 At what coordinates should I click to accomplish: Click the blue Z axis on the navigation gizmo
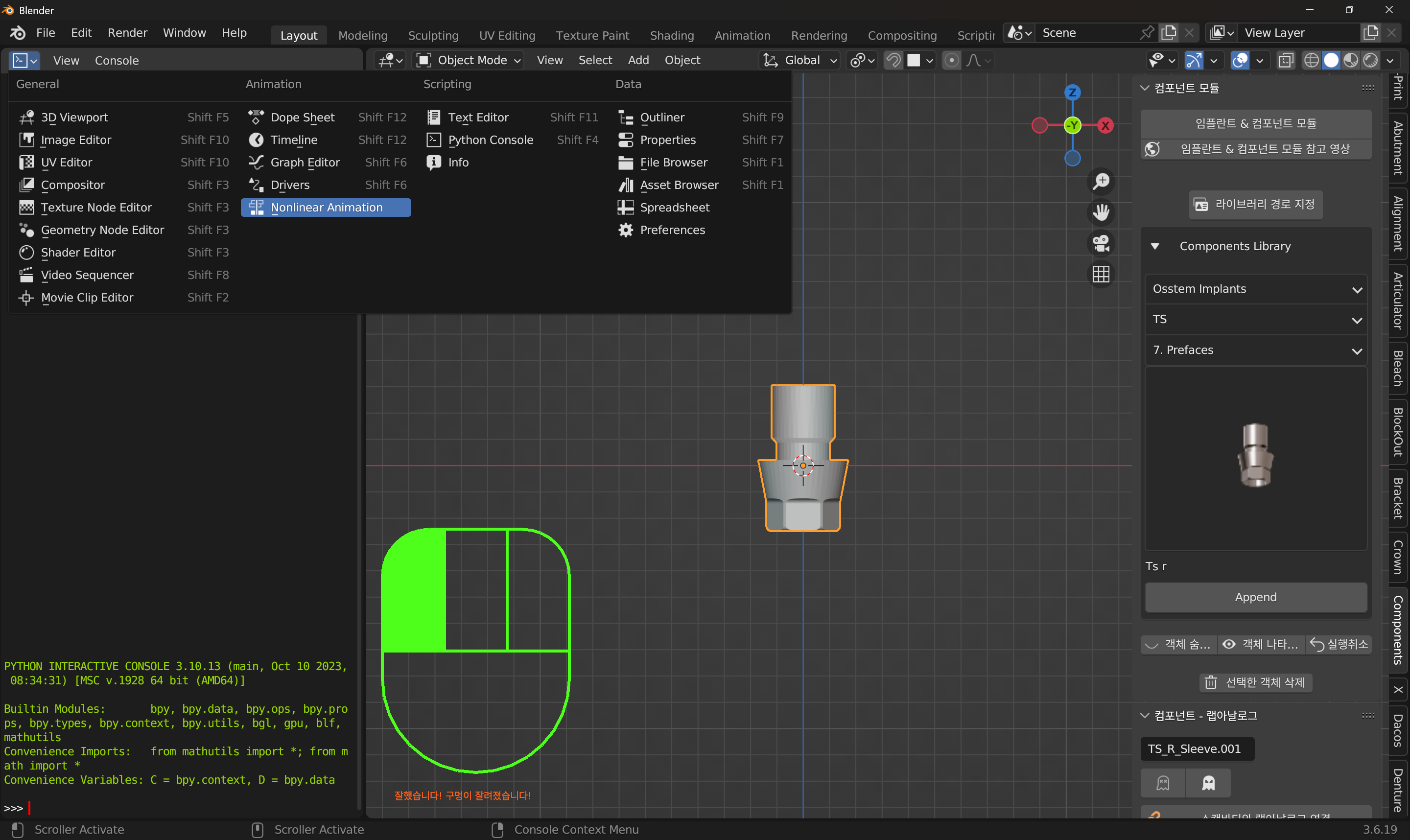coord(1072,92)
